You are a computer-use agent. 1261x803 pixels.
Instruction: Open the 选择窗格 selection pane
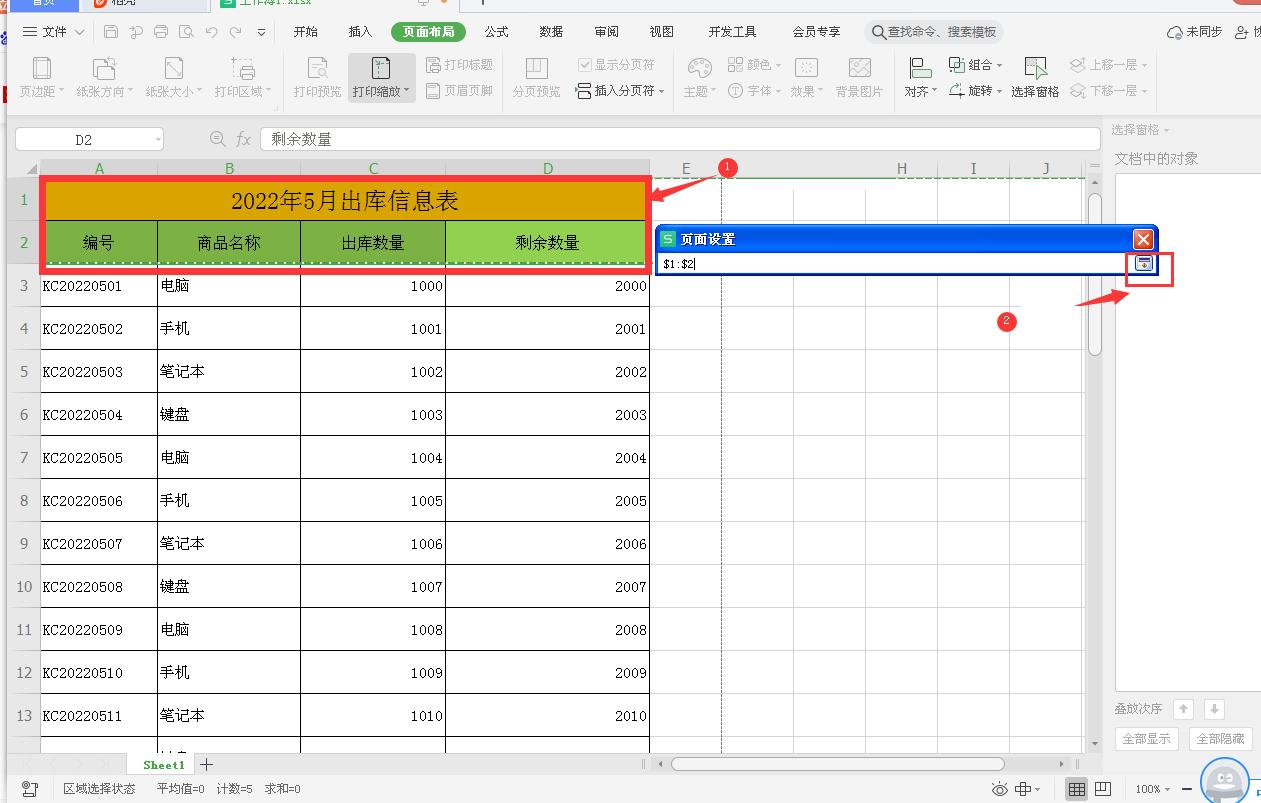pyautogui.click(x=1034, y=74)
